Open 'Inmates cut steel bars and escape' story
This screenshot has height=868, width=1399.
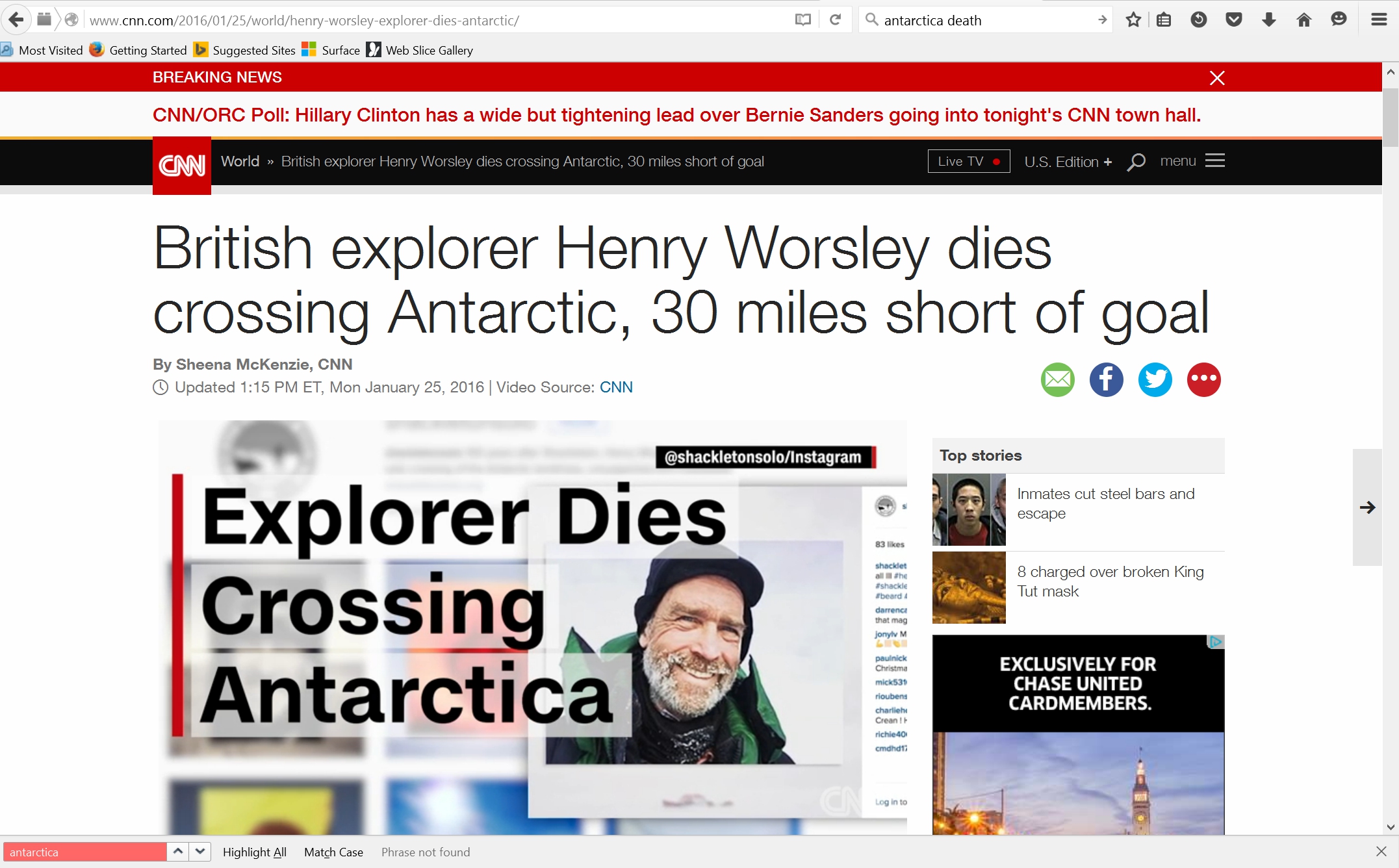pyautogui.click(x=1106, y=504)
